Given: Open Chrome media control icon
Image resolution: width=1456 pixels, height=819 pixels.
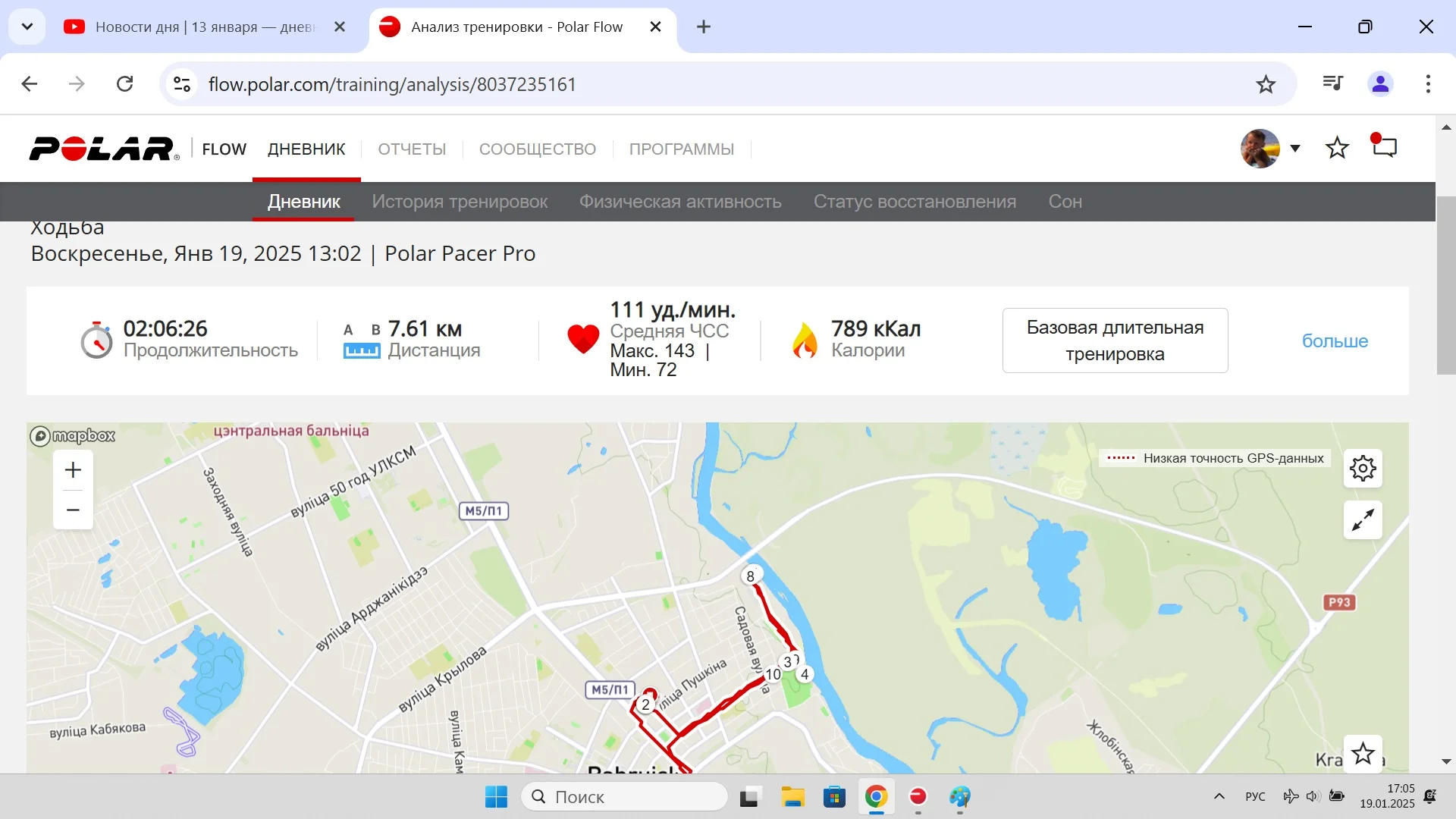Looking at the screenshot, I should click(1332, 83).
